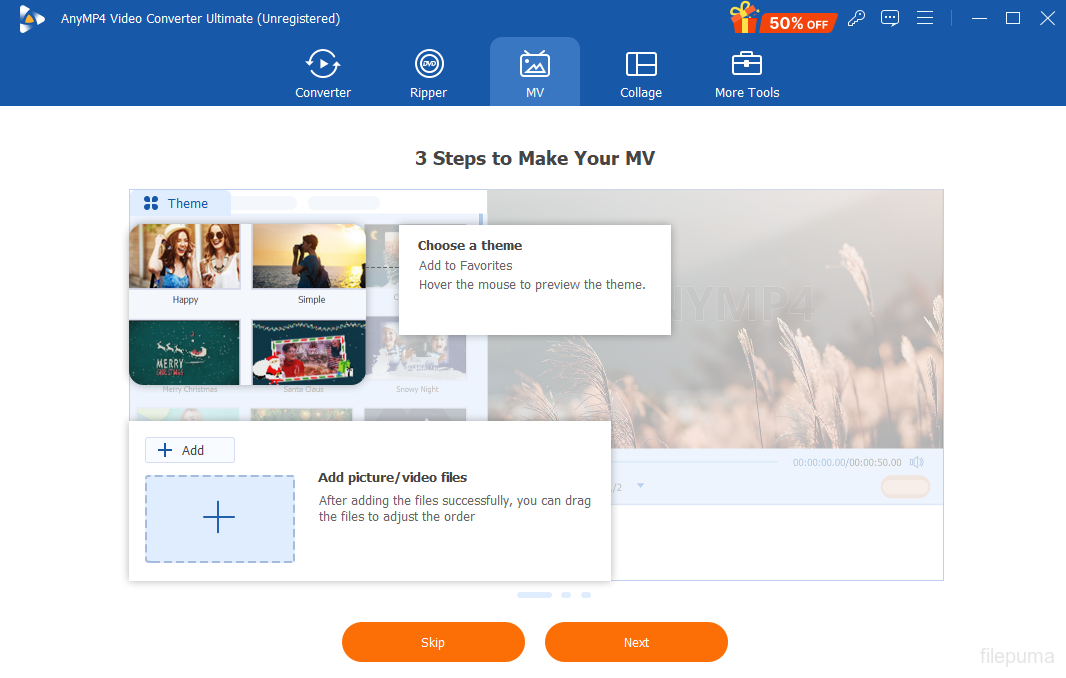Close the AnyMP4 window
This screenshot has height=678, width=1066.
[1047, 18]
